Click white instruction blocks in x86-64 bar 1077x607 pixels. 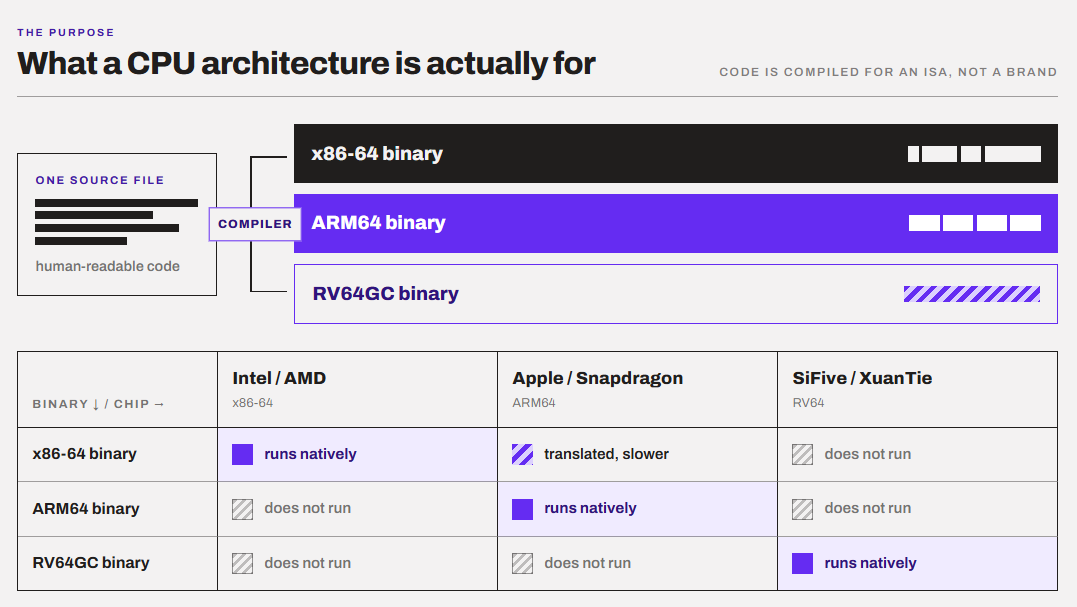pos(974,154)
